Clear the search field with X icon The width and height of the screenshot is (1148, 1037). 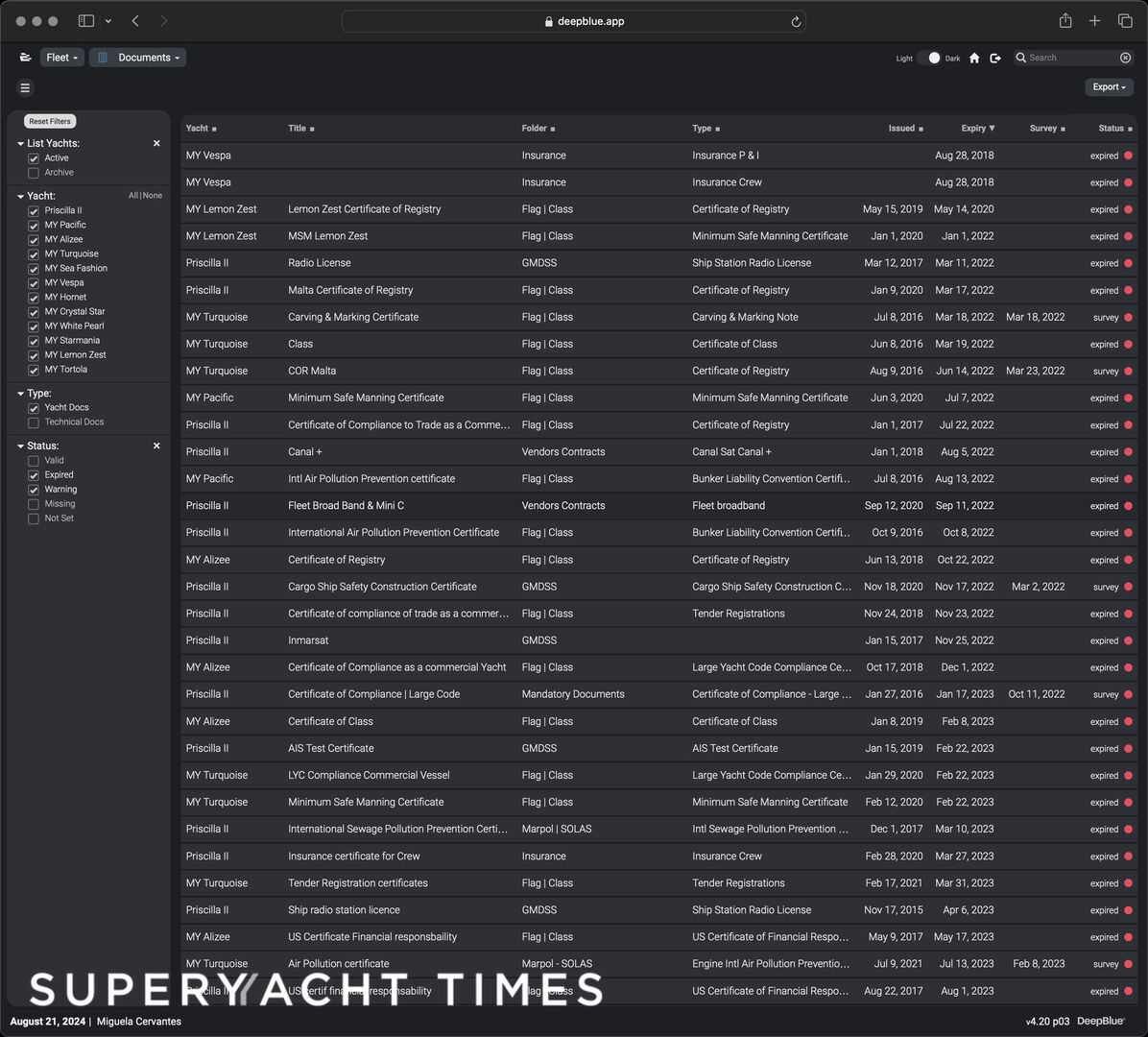[1125, 57]
